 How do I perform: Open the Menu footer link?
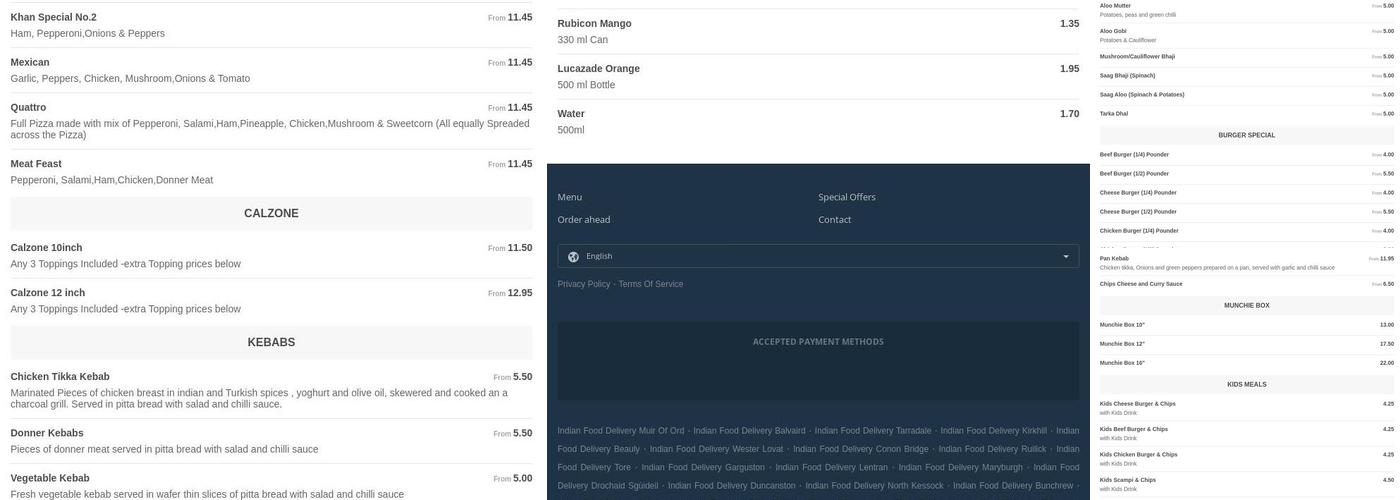click(x=569, y=197)
